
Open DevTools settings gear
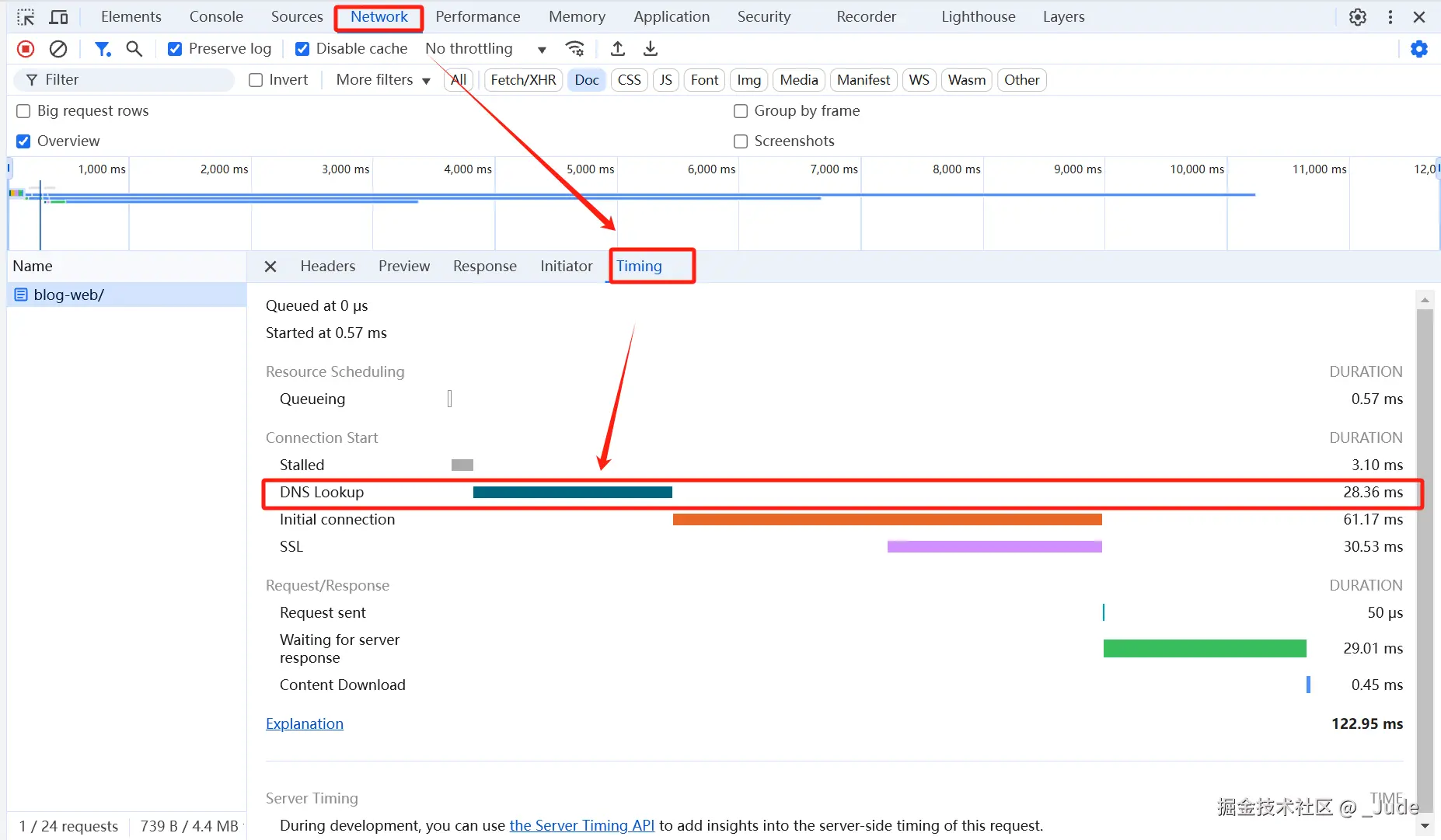tap(1358, 17)
